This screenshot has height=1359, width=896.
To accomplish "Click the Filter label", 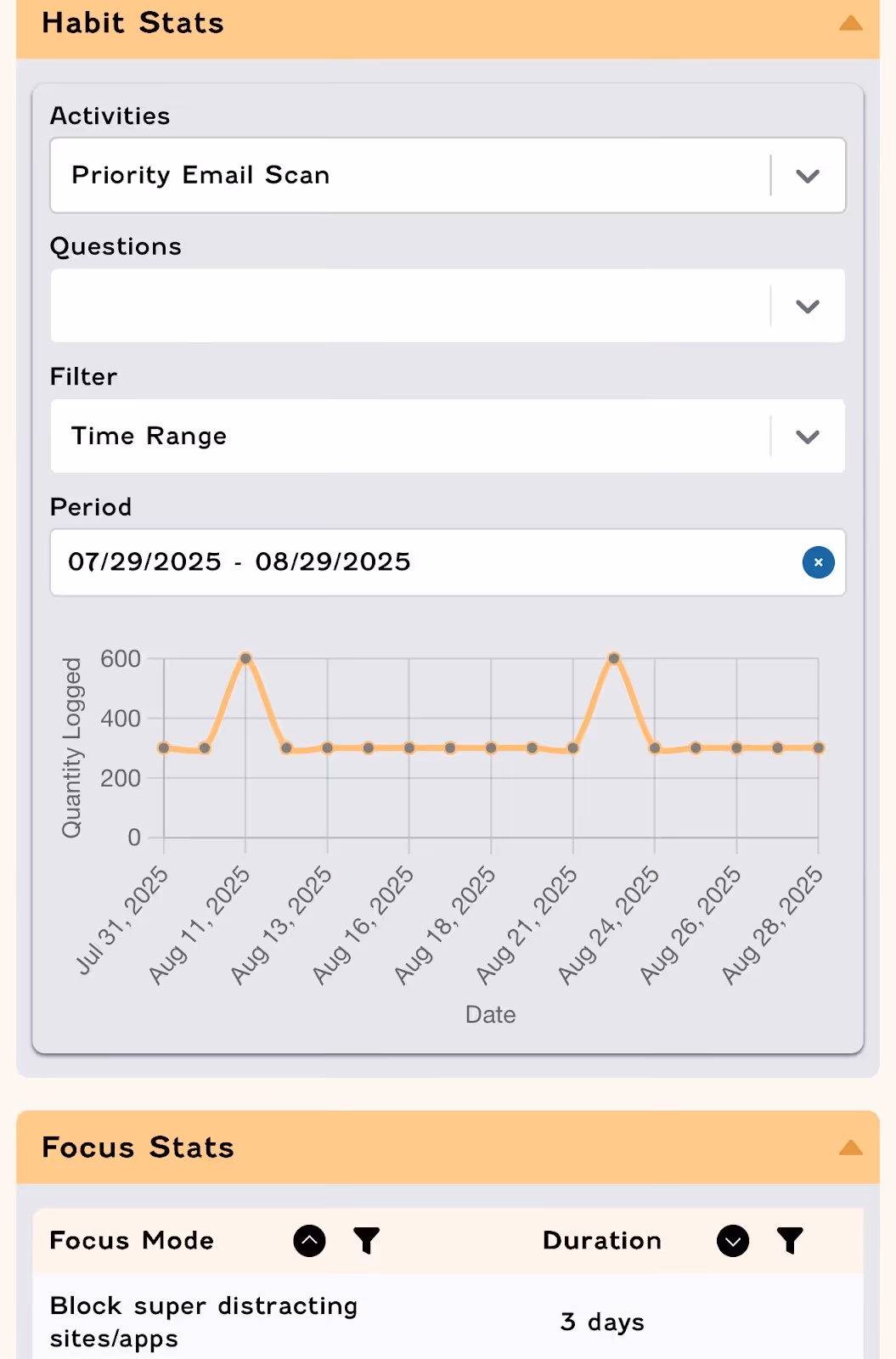I will [83, 376].
